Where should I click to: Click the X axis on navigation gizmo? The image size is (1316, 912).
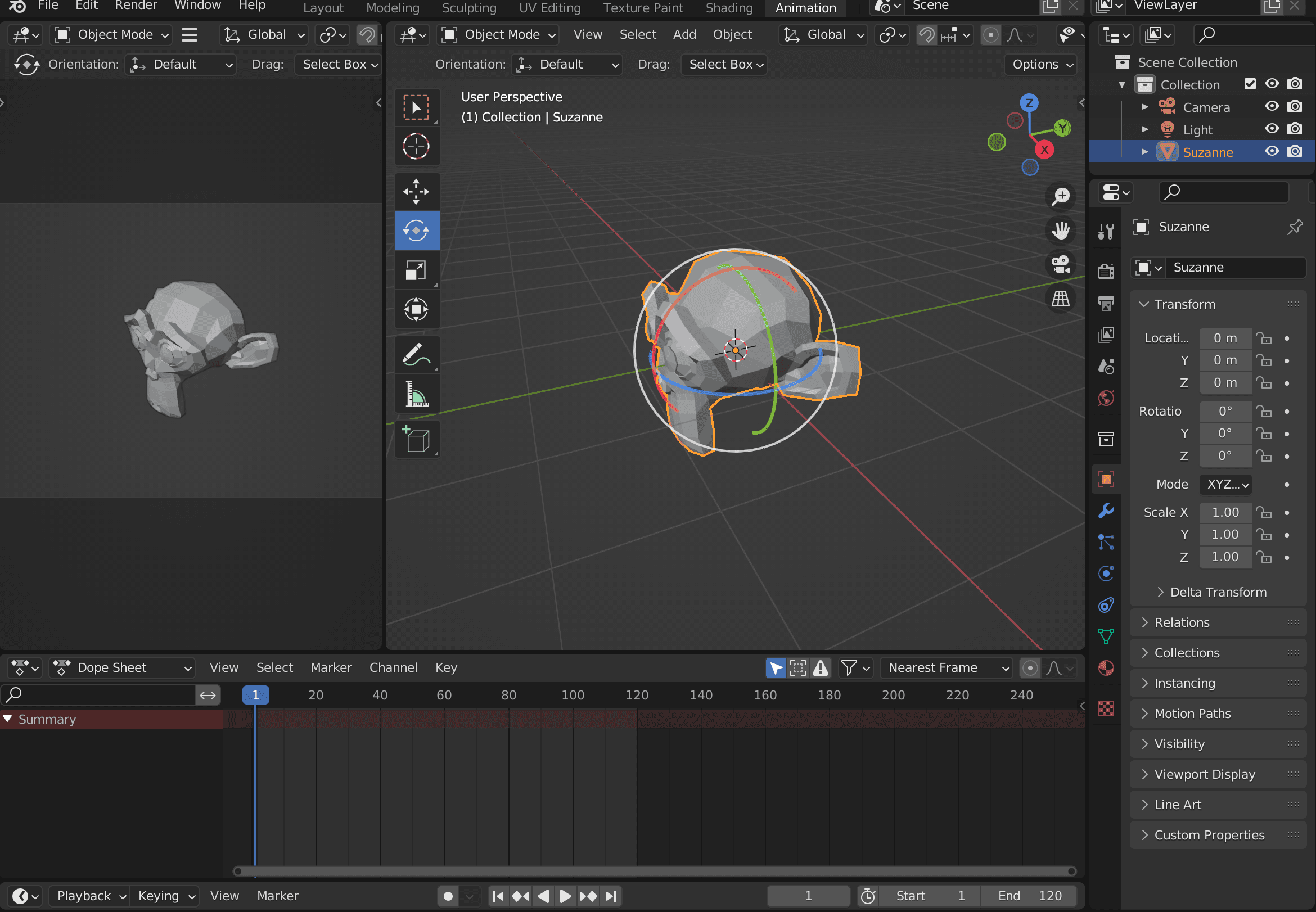pos(1044,150)
